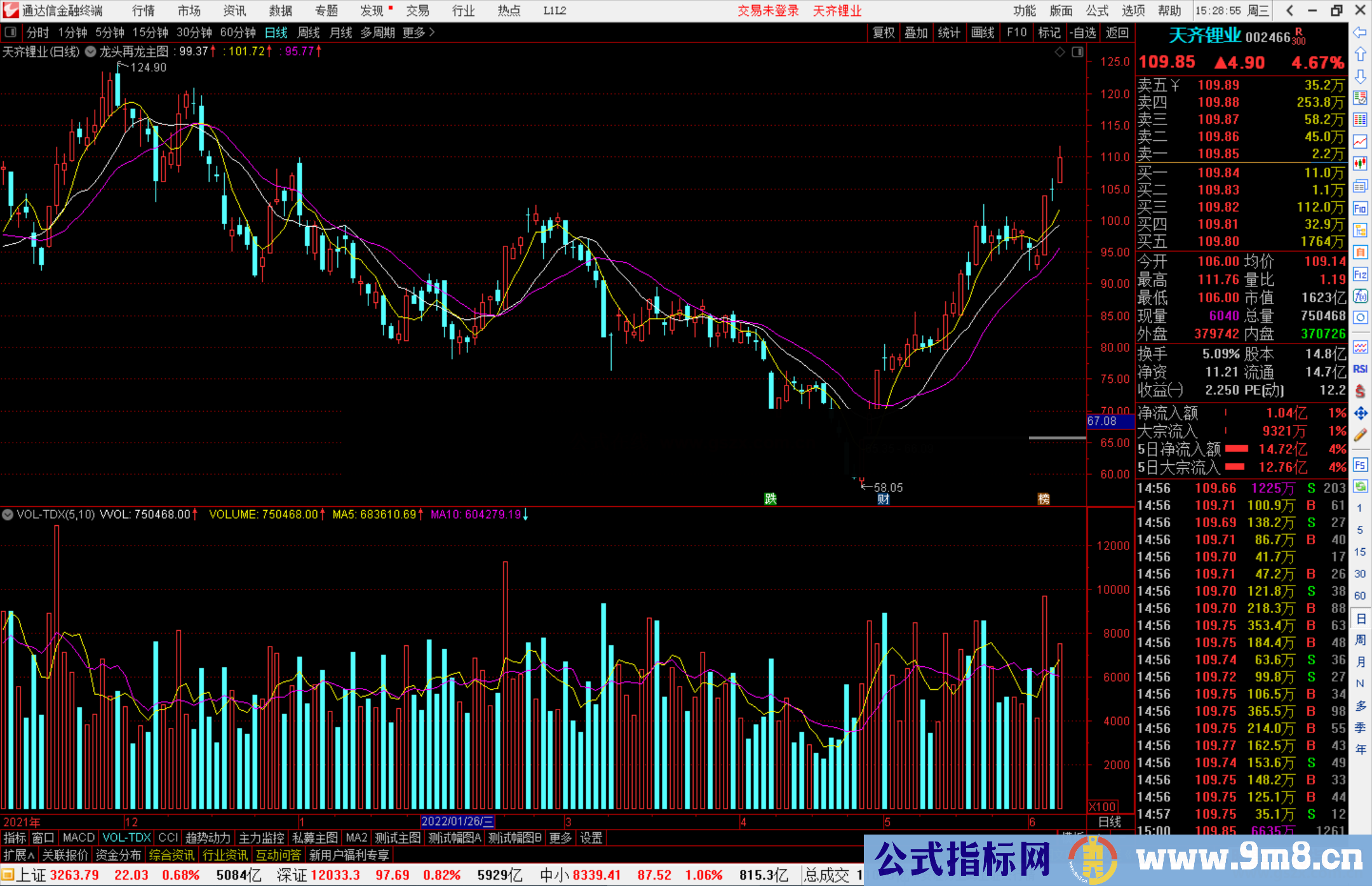Open VOL-TDX indicator dropdown arrow

click(8, 514)
